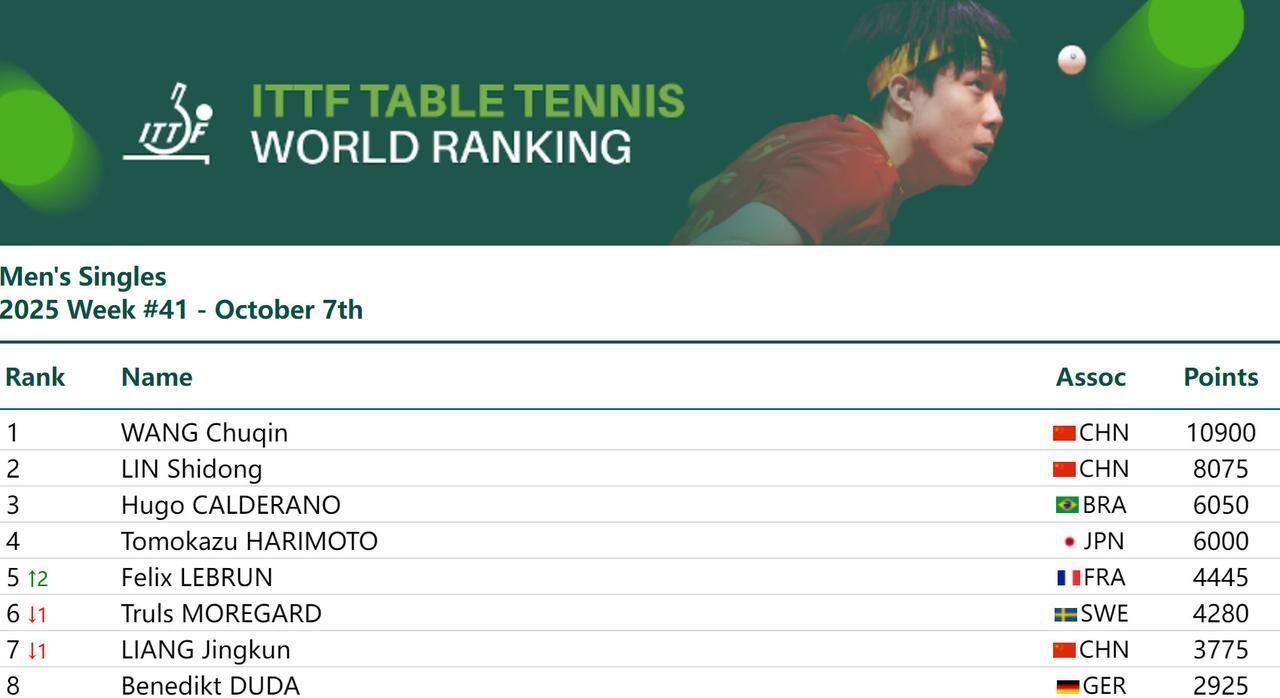
Task: Open WANG Chuqin's player name
Action: (204, 433)
